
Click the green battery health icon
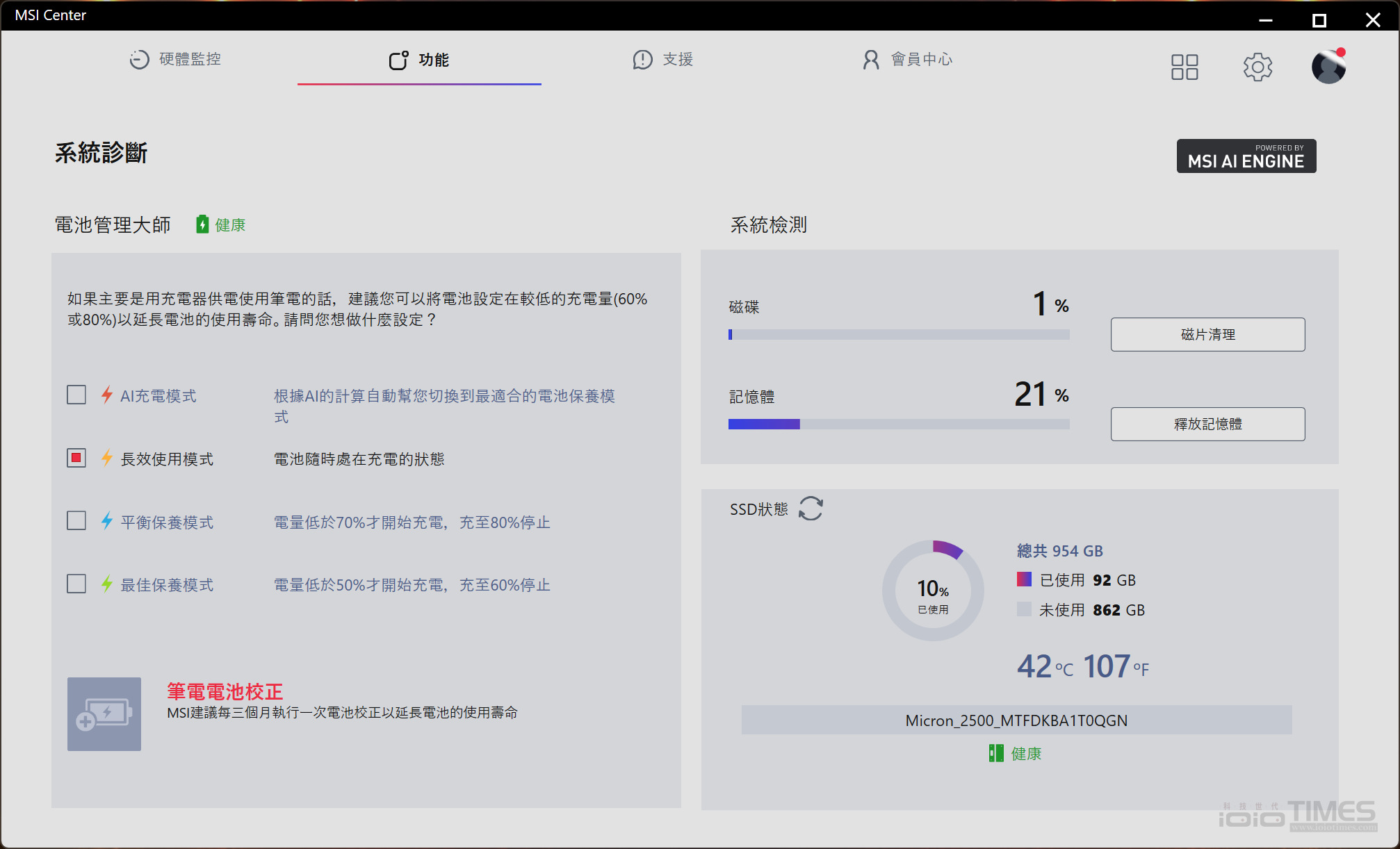202,224
